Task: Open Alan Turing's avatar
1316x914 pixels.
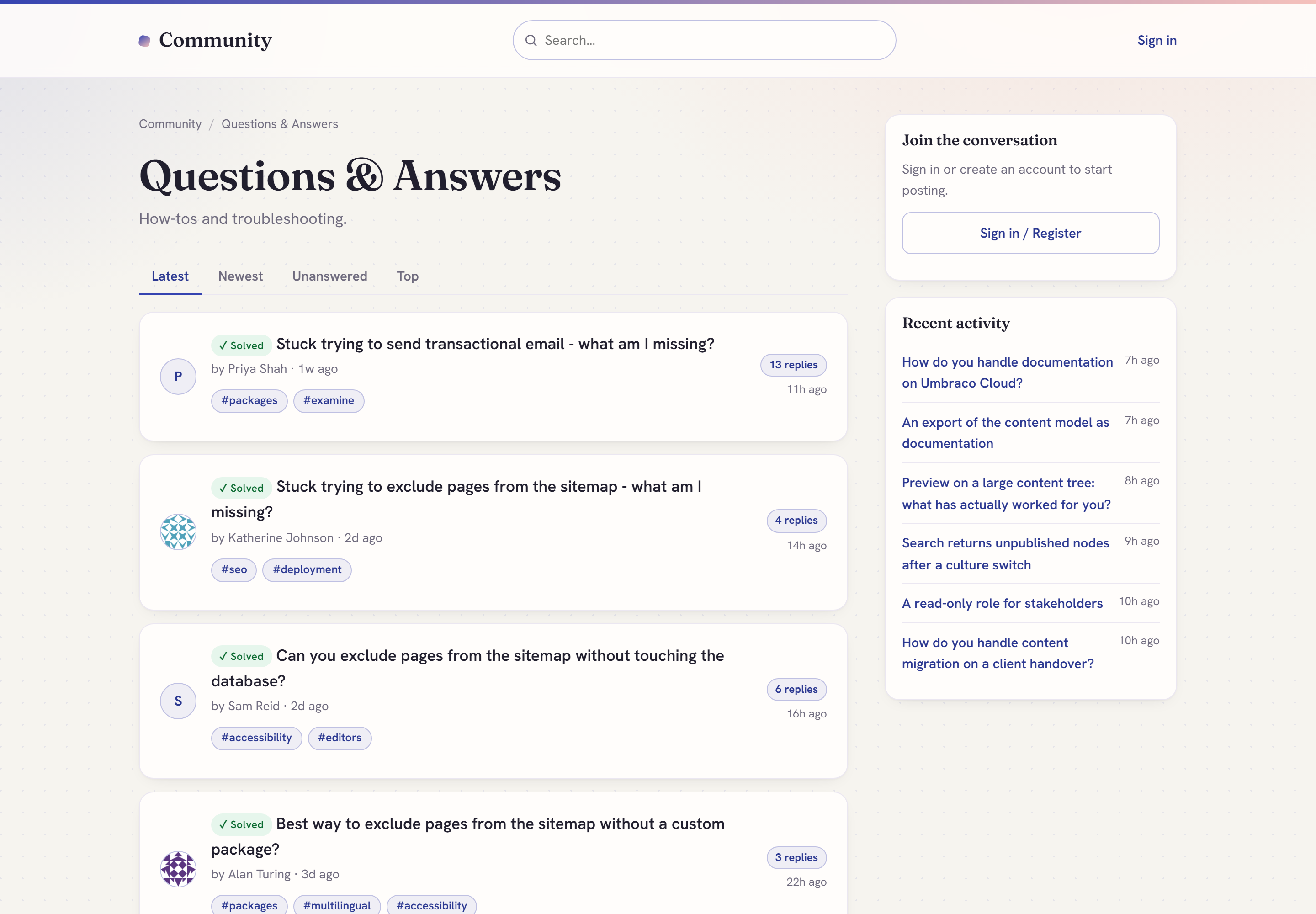Action: click(178, 869)
